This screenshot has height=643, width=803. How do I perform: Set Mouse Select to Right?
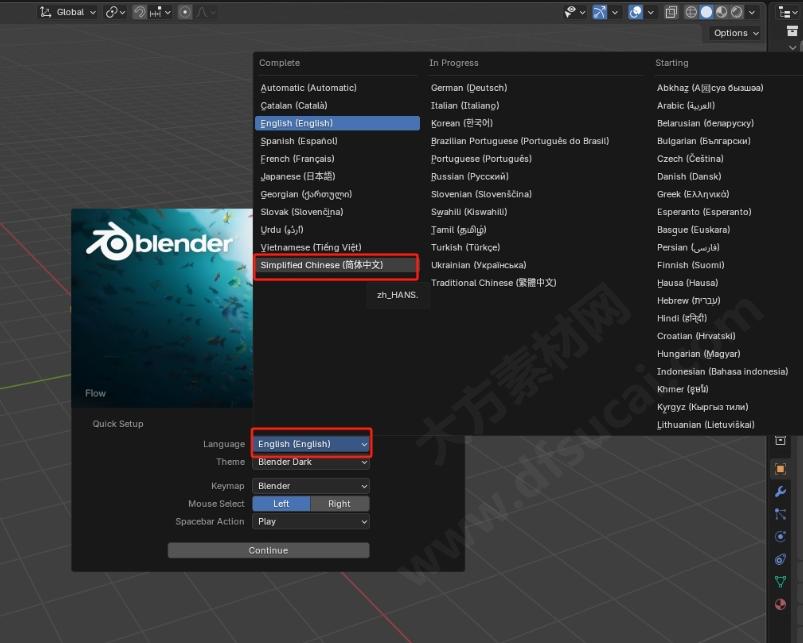340,504
